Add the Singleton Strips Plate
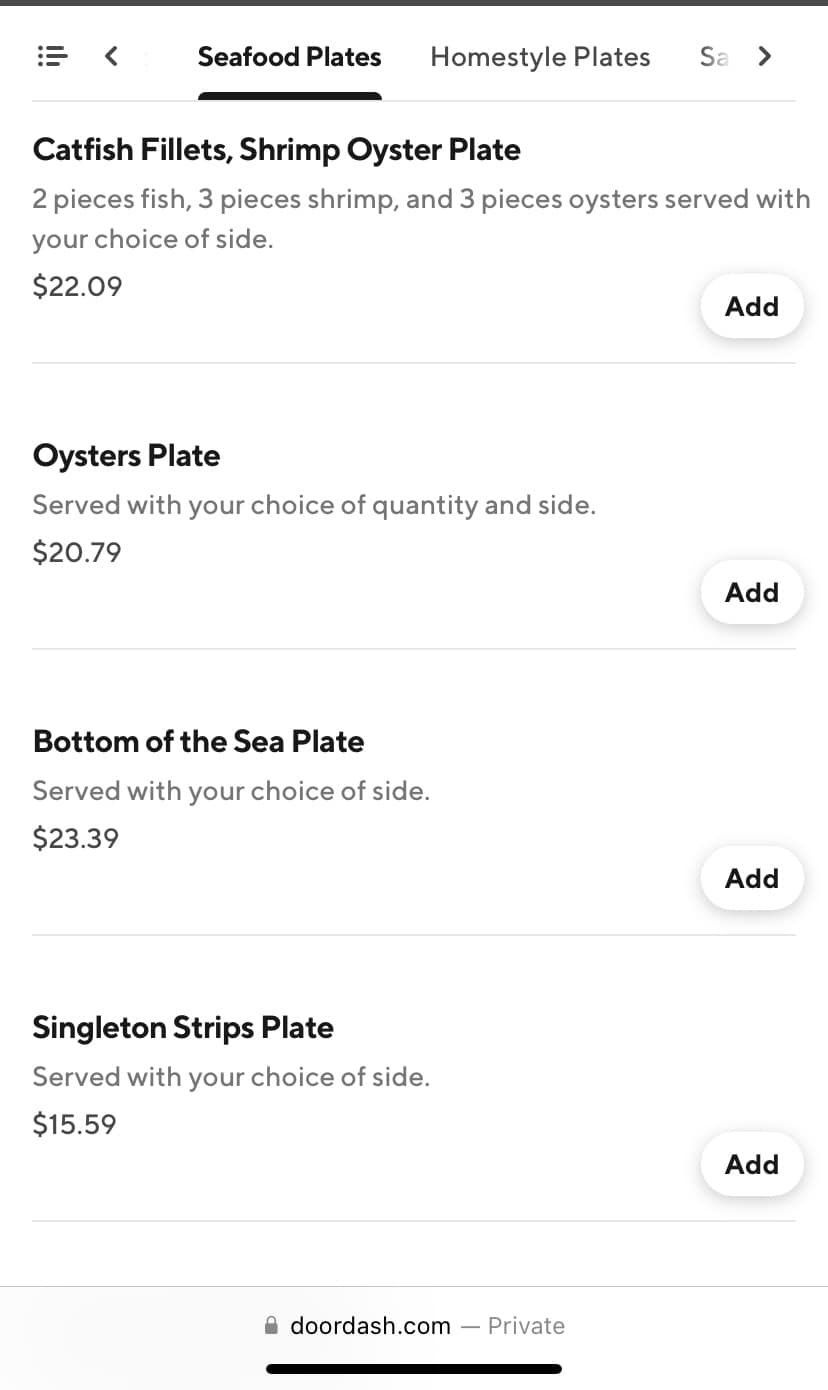Viewport: 828px width, 1390px height. coord(751,1164)
